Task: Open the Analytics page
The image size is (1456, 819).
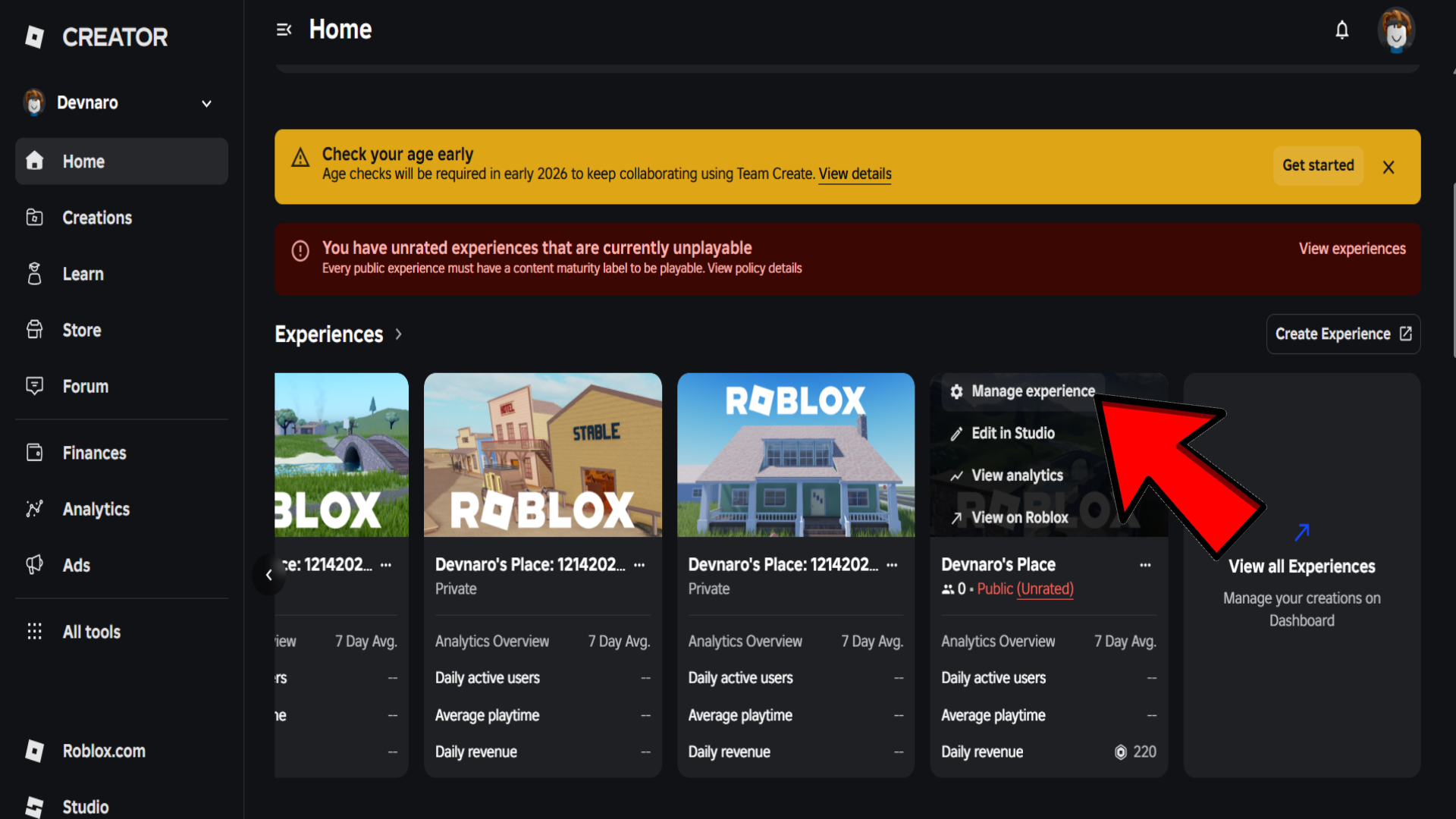Action: point(96,509)
